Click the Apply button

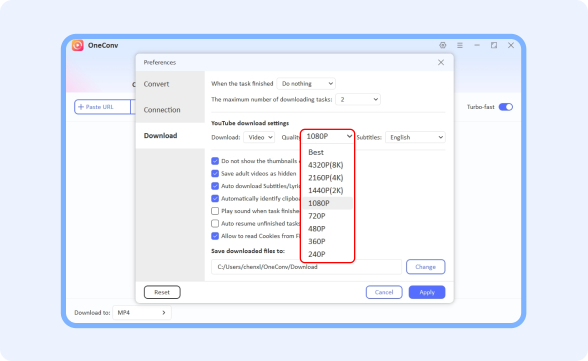pos(427,292)
